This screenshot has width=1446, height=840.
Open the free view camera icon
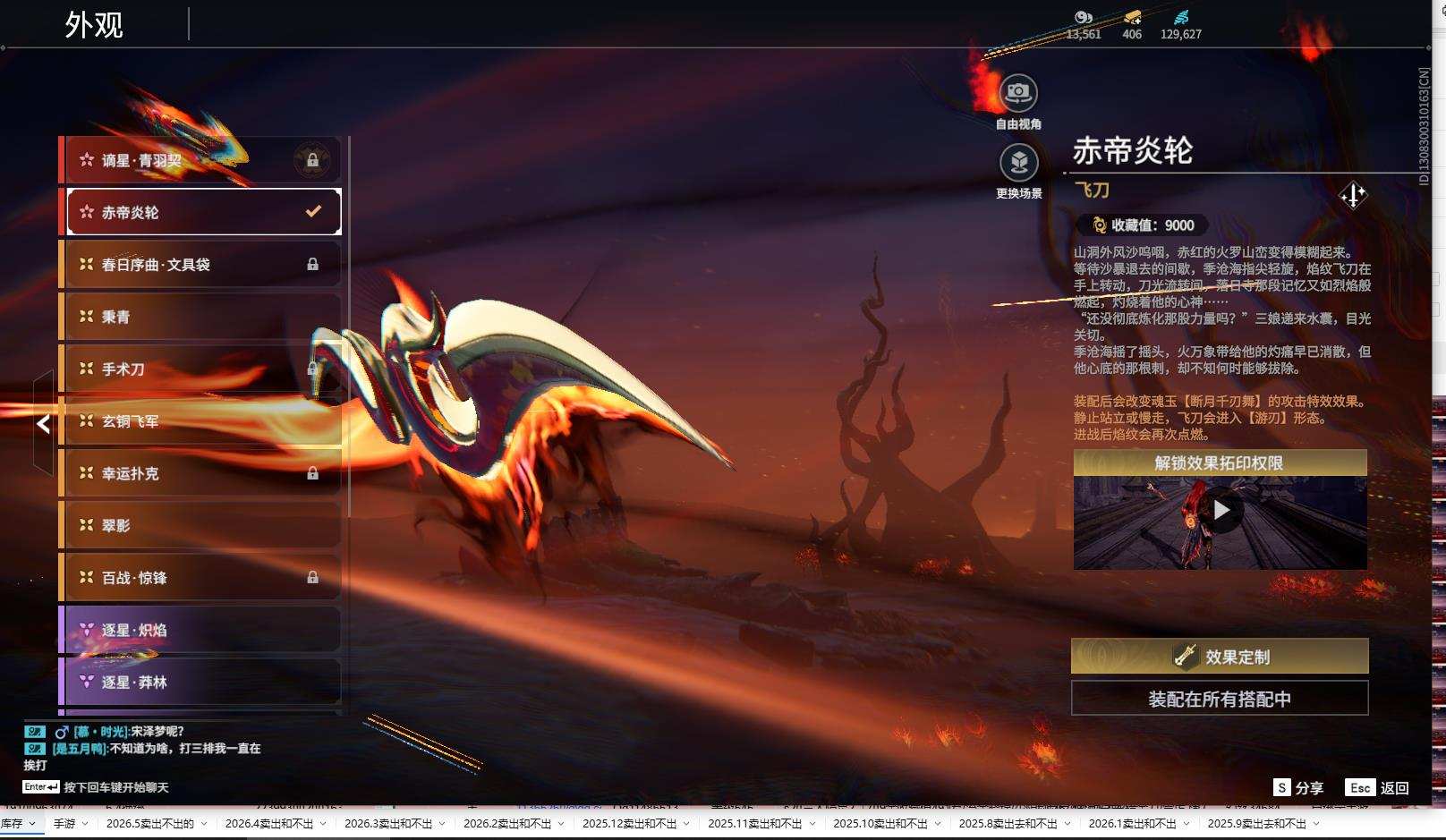1017,92
